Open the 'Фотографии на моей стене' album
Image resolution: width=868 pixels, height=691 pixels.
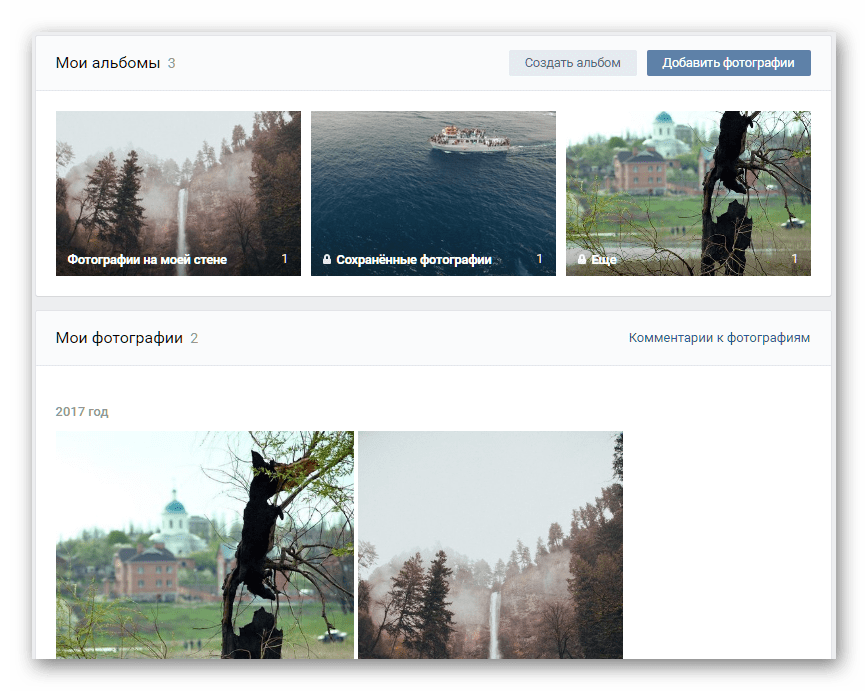pyautogui.click(x=178, y=193)
